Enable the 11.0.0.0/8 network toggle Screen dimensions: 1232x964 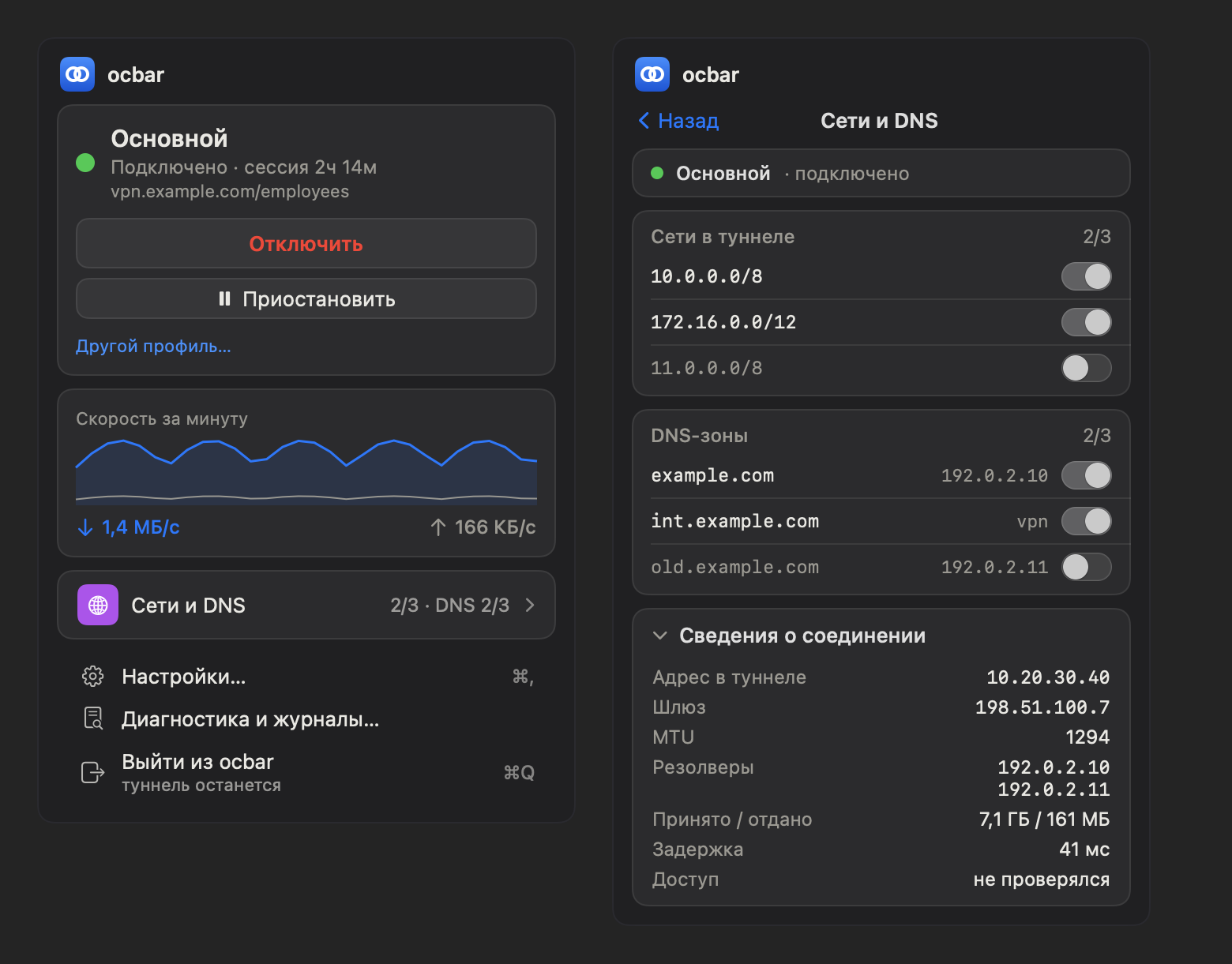pos(1087,368)
